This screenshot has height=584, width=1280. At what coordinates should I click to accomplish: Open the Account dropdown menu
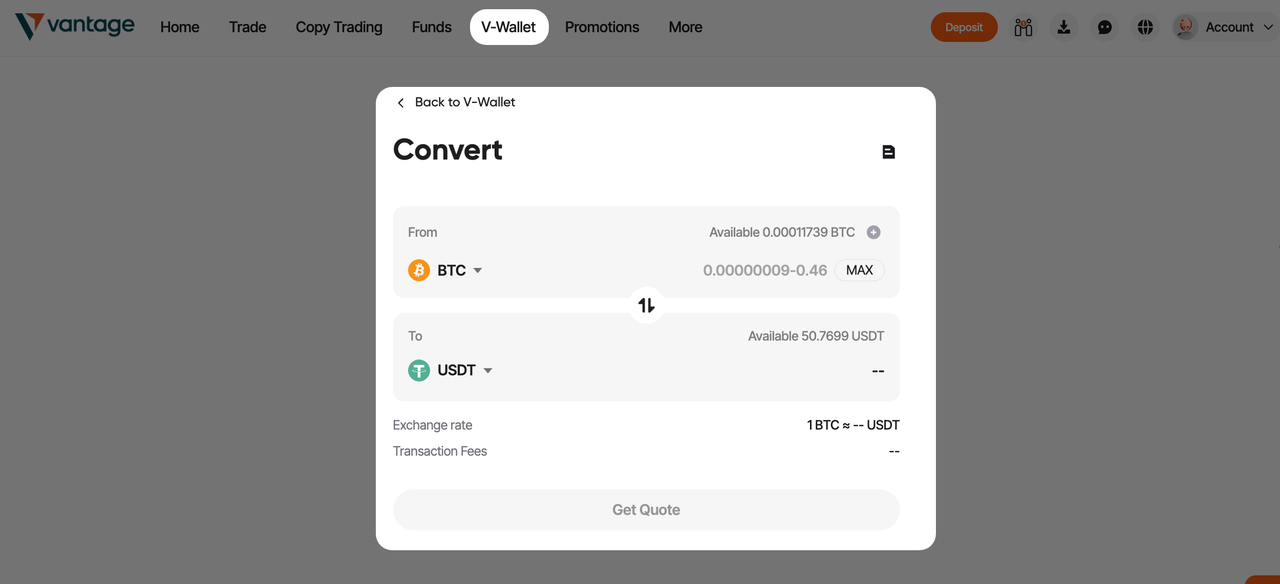(1240, 27)
